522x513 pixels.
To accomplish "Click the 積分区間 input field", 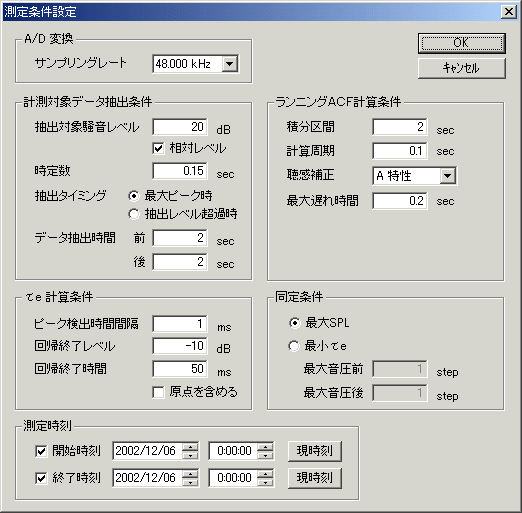I will pos(400,127).
